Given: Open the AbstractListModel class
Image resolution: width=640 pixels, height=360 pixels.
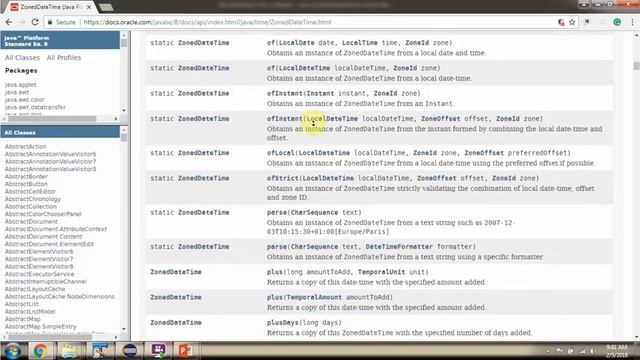Looking at the screenshot, I should (30, 311).
